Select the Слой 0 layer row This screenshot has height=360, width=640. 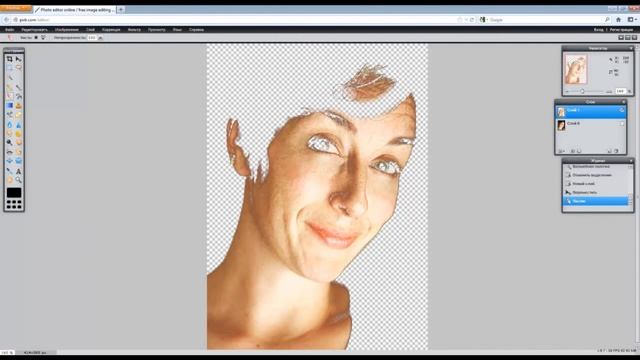click(590, 125)
